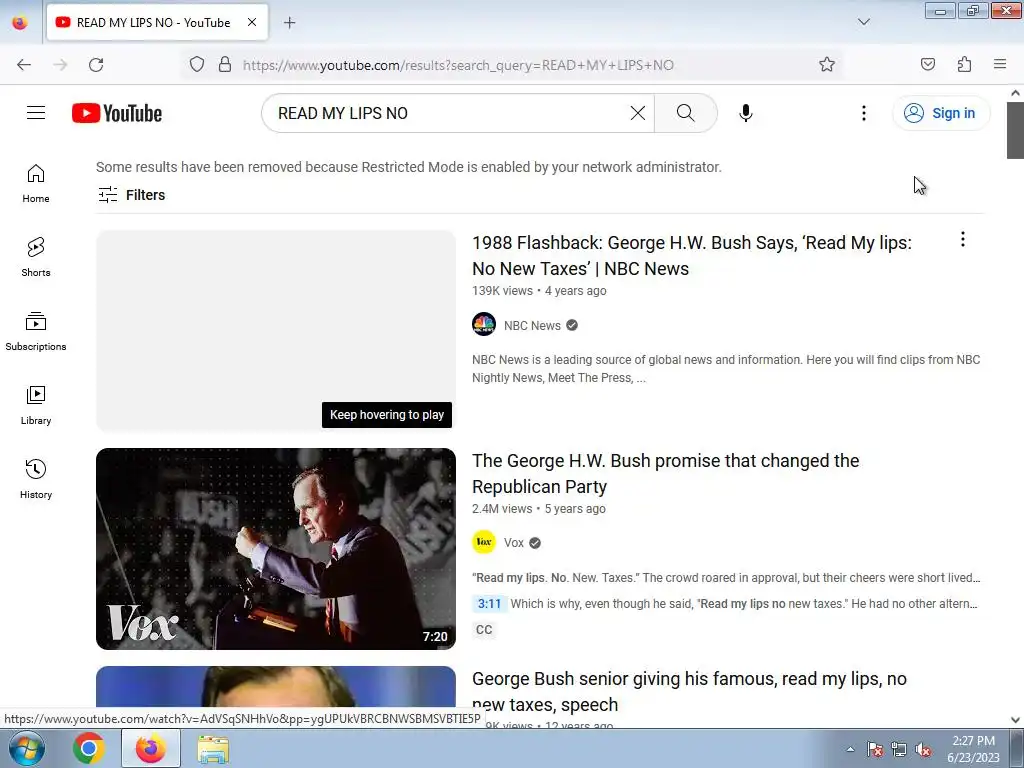Viewport: 1024px width, 768px height.
Task: Click the page vertical scrollbar thumb
Action: click(x=1015, y=130)
